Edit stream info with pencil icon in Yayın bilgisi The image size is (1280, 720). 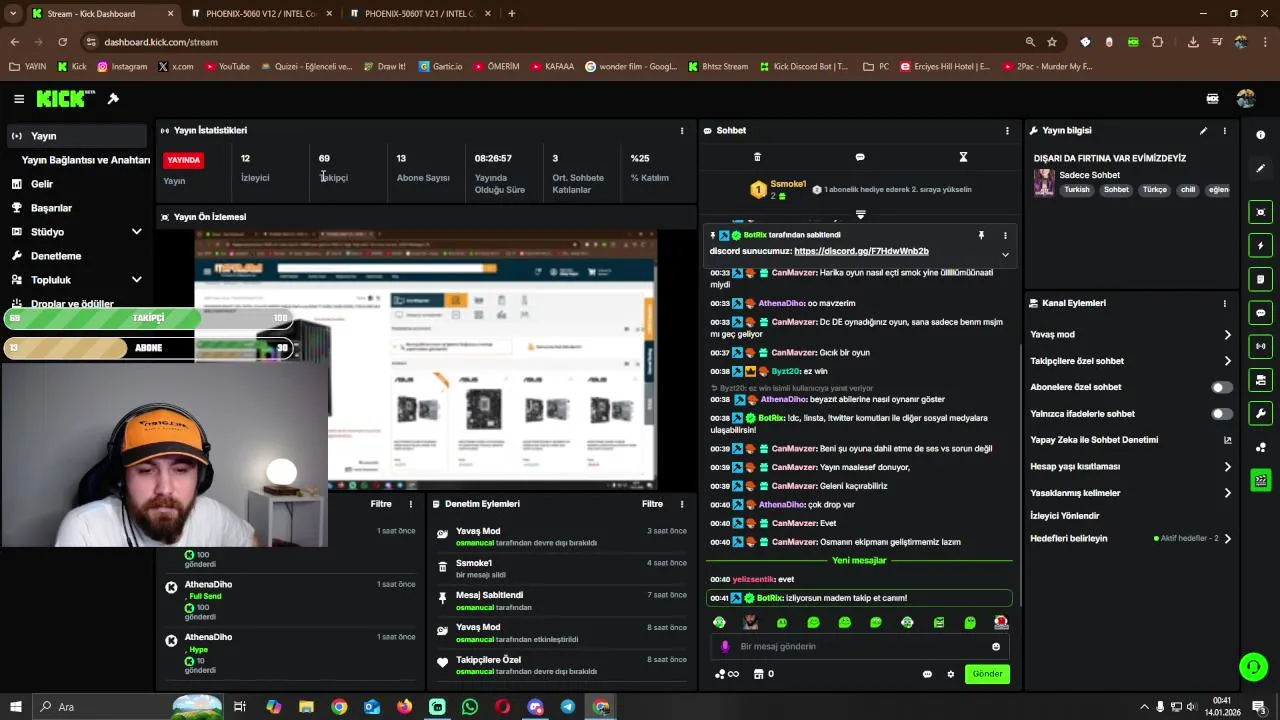coord(1203,131)
